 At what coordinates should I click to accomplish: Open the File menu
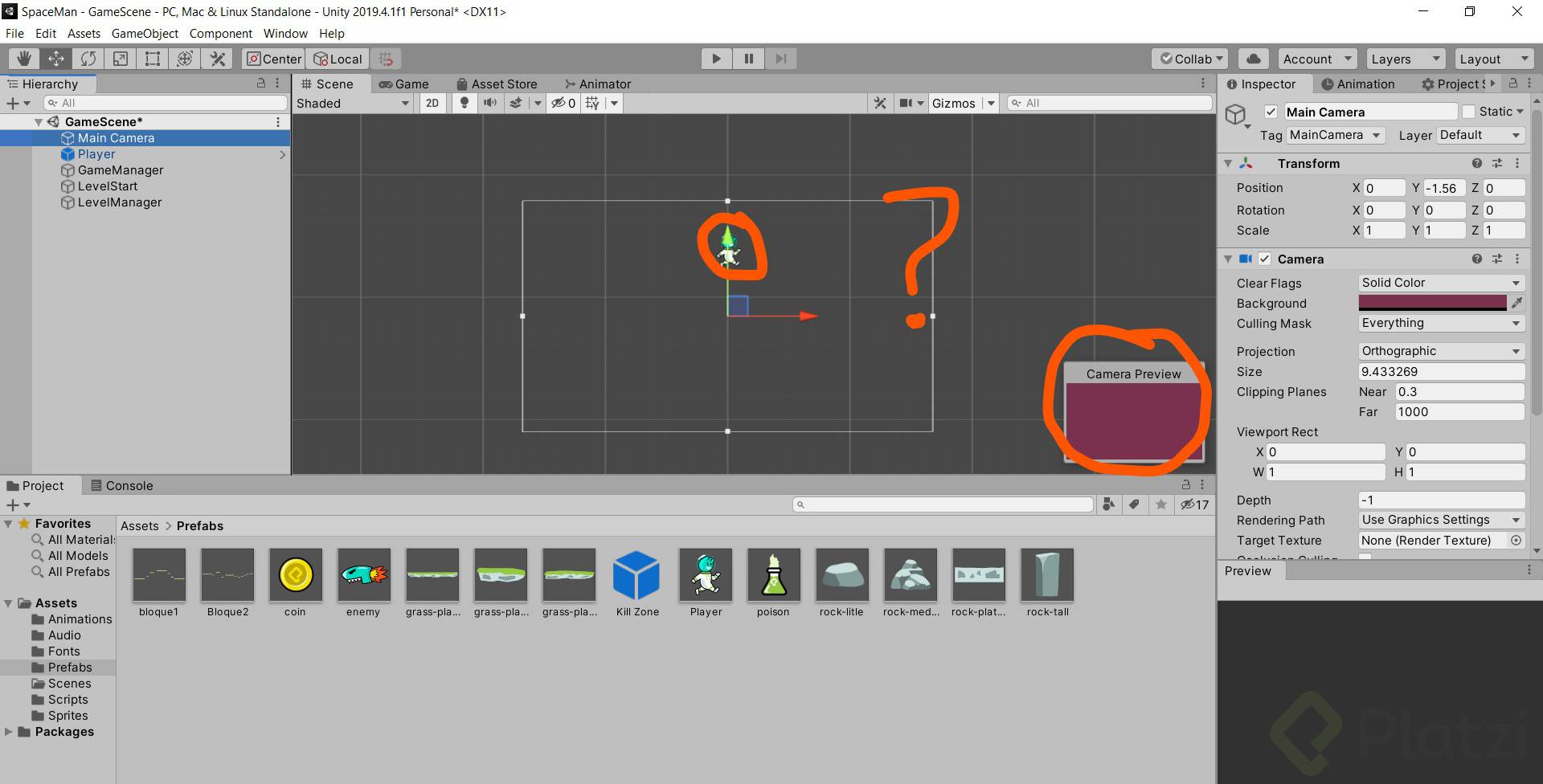tap(14, 34)
